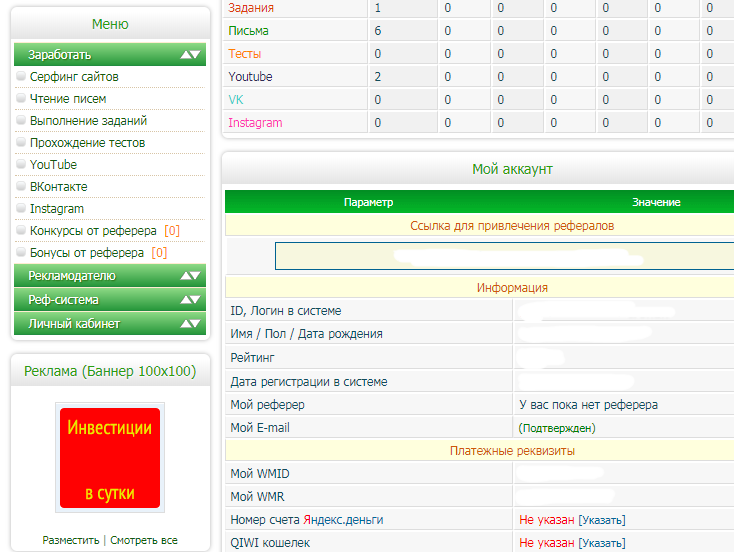Click the Платежные реквизиты section heading
This screenshot has height=552, width=735.
[x=512, y=451]
